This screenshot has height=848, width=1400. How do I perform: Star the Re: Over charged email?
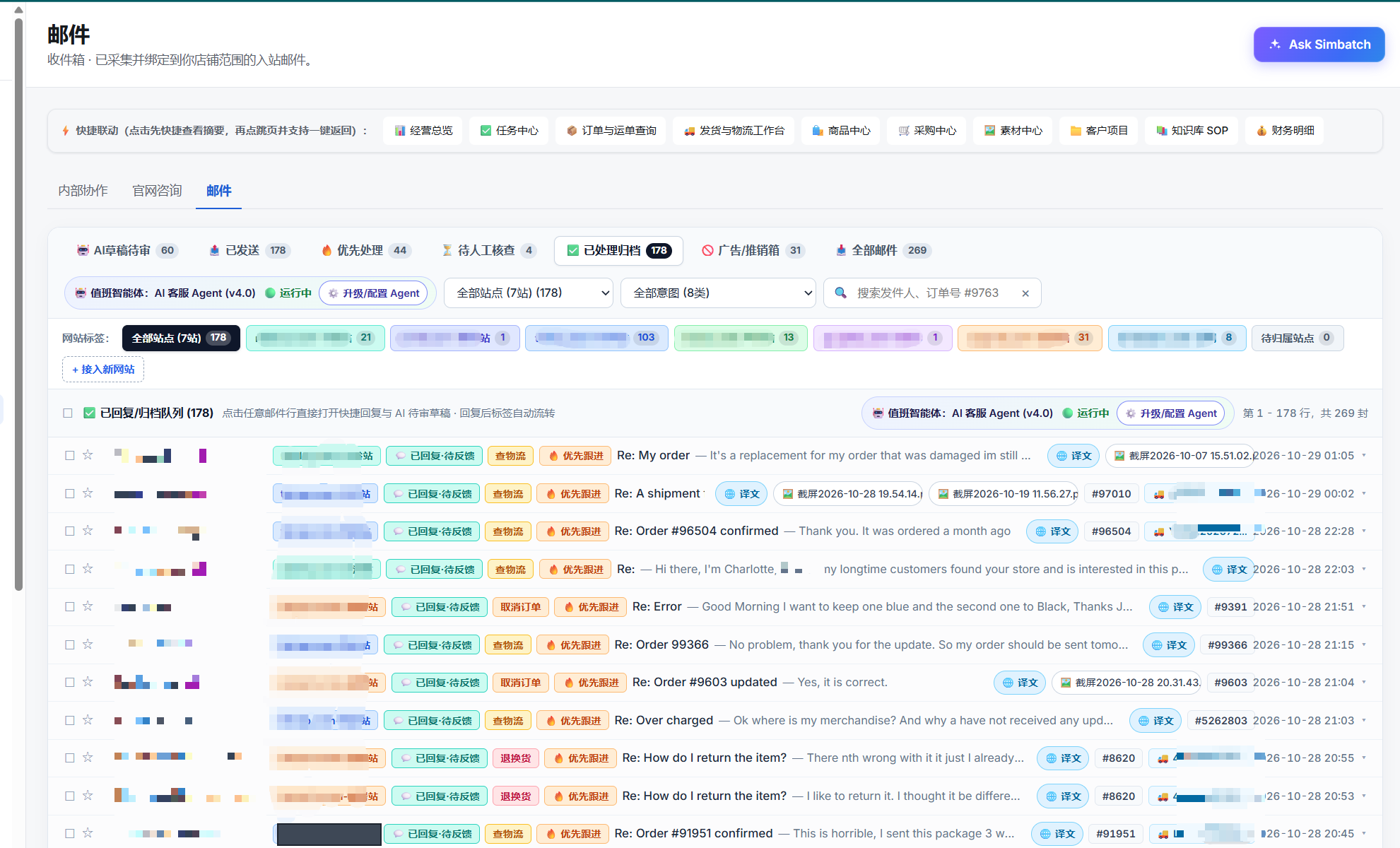(x=88, y=720)
